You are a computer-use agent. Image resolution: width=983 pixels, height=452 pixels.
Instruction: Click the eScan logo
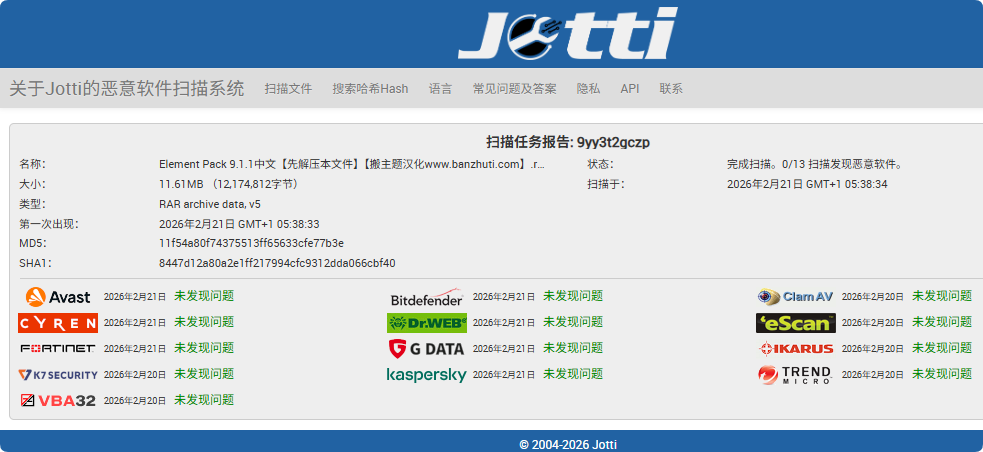pos(796,323)
